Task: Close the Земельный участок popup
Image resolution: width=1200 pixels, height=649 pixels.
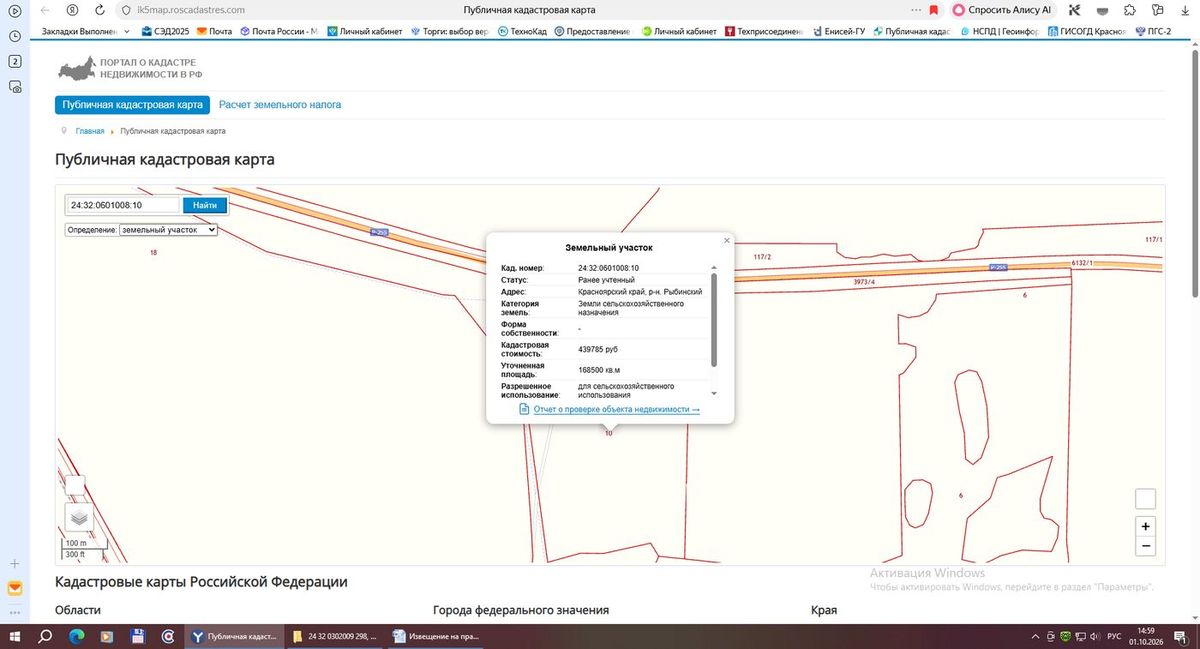Action: 727,240
